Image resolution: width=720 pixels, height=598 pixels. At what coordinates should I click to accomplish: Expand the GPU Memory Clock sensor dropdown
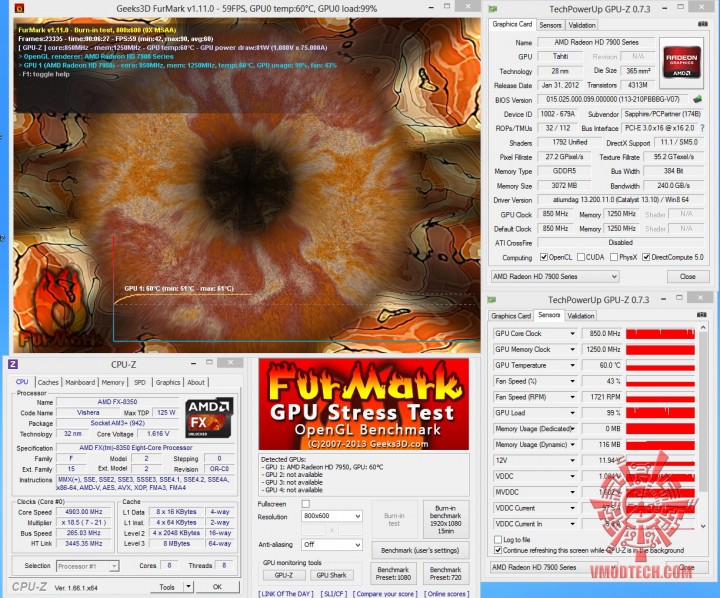coord(573,350)
